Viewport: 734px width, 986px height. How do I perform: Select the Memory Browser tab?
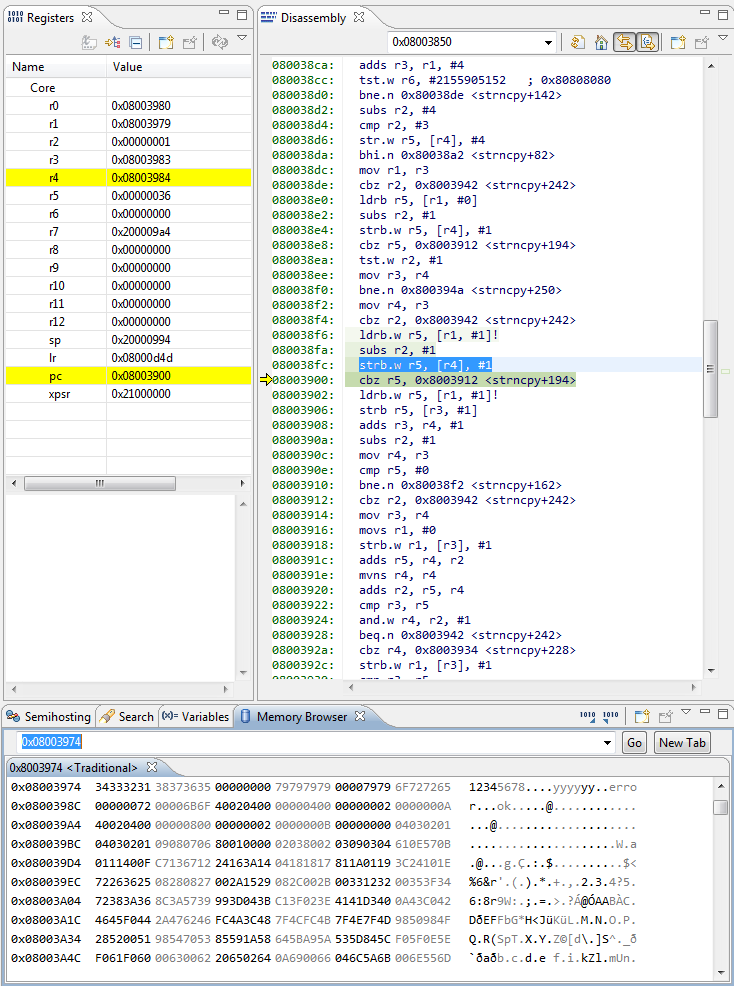(x=302, y=717)
